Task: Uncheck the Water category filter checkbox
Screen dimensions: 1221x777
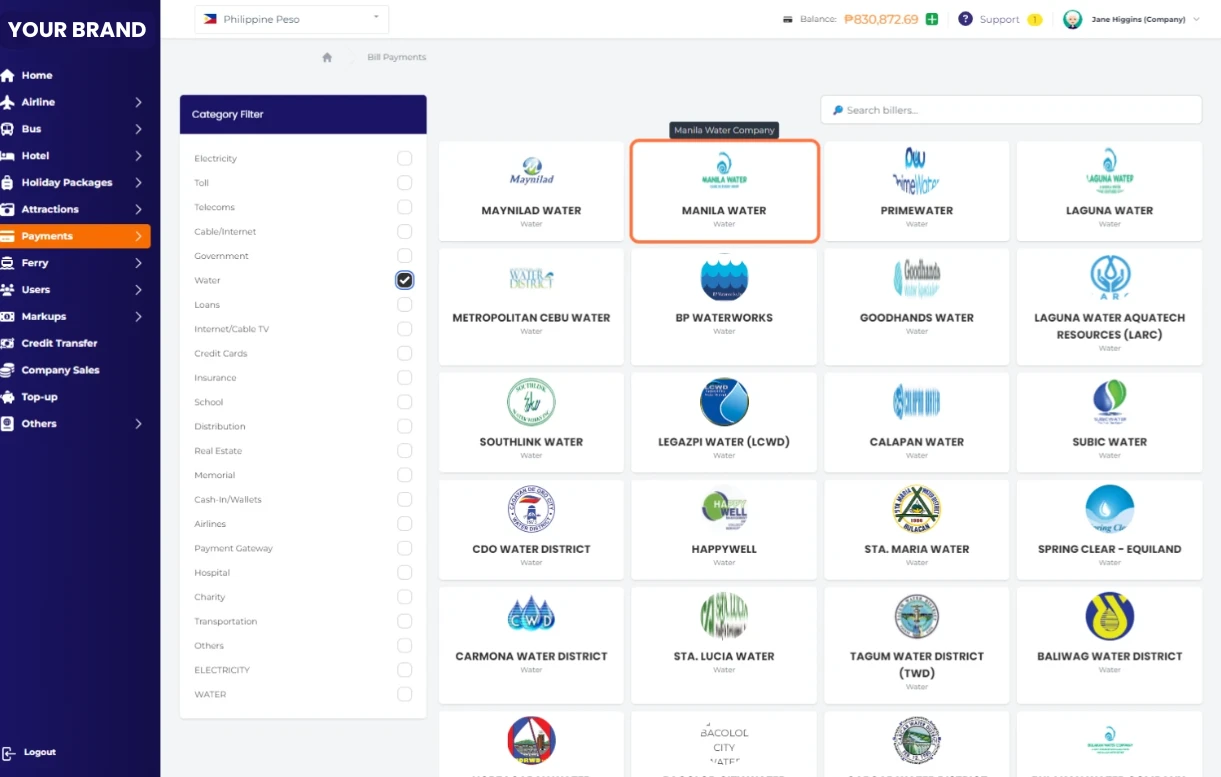Action: (x=404, y=280)
